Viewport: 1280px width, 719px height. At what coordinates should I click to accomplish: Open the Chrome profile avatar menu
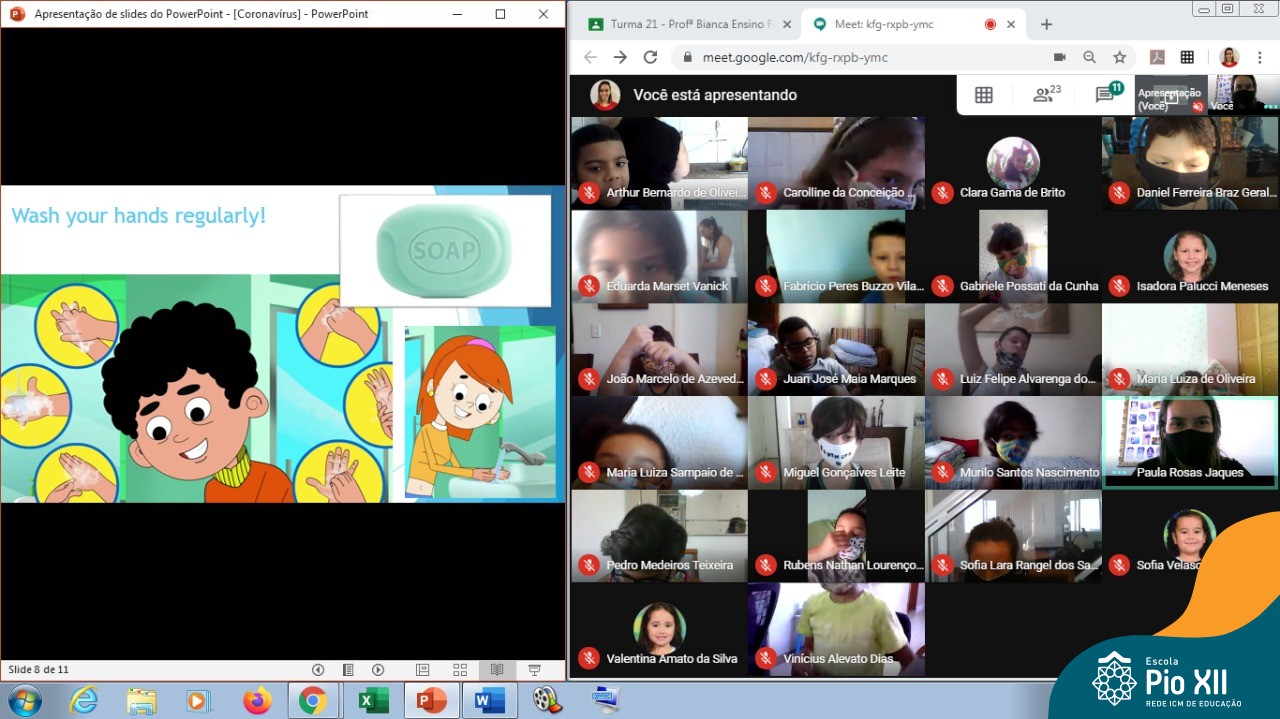pyautogui.click(x=1229, y=57)
